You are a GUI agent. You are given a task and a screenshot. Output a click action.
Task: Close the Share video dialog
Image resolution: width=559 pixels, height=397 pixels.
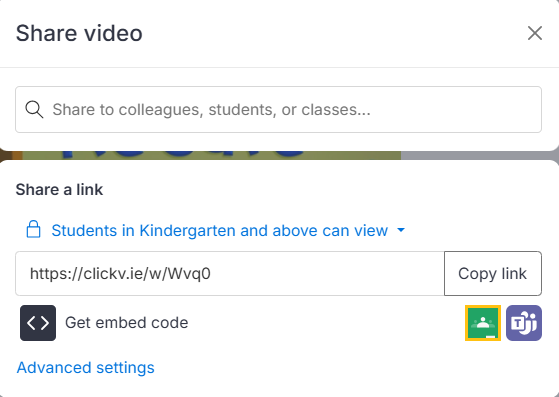pyautogui.click(x=535, y=33)
